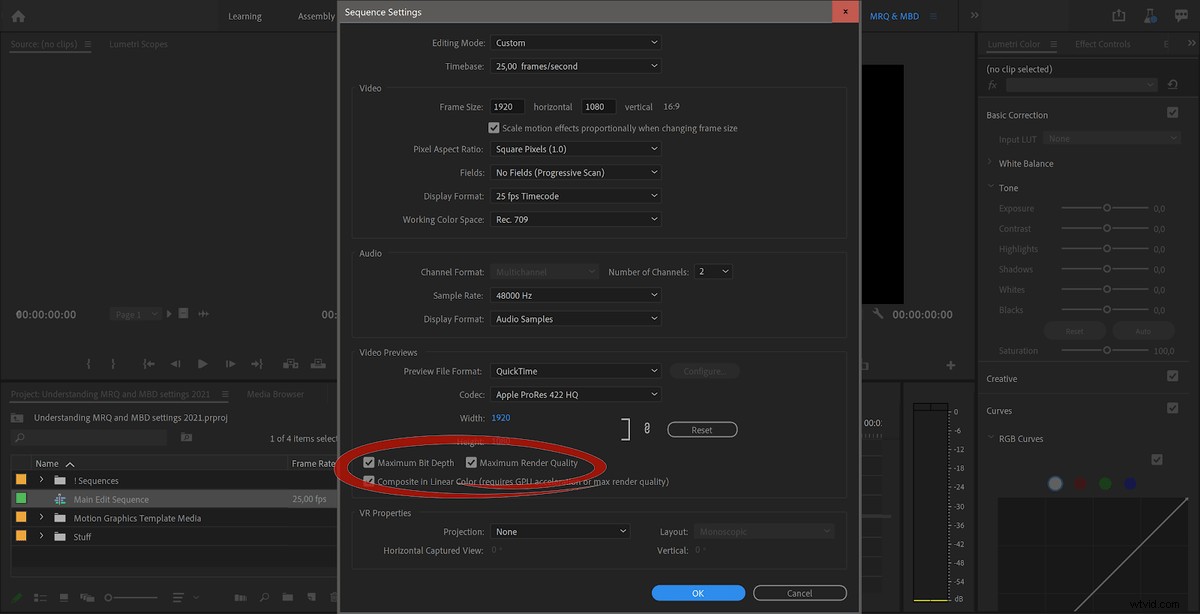Open the Find icon in the Project panel

click(x=264, y=597)
